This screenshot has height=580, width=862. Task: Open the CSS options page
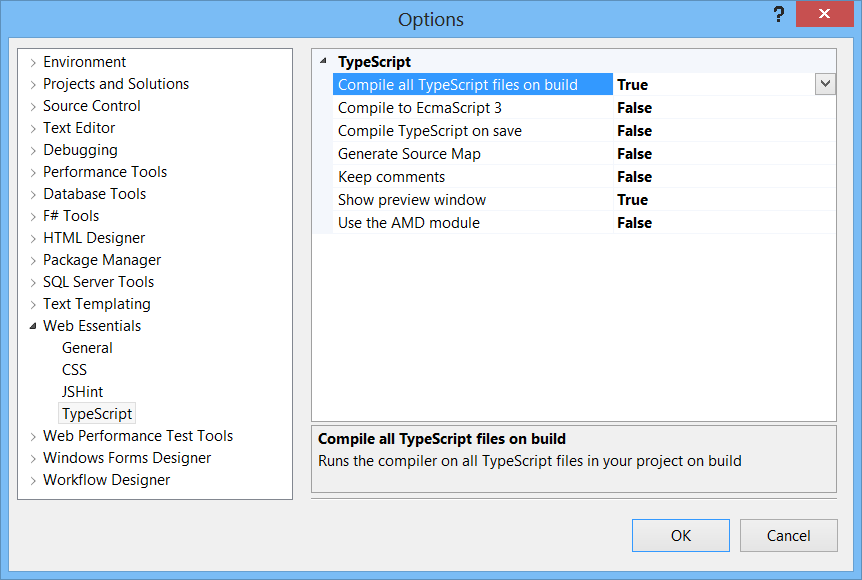(74, 369)
